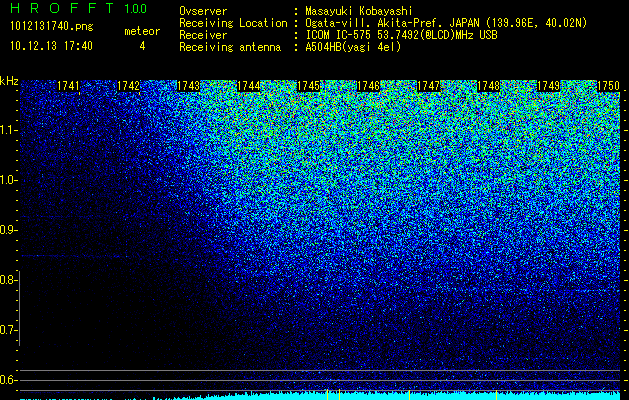
Task: Click the 1743 time marker
Action: point(188,86)
